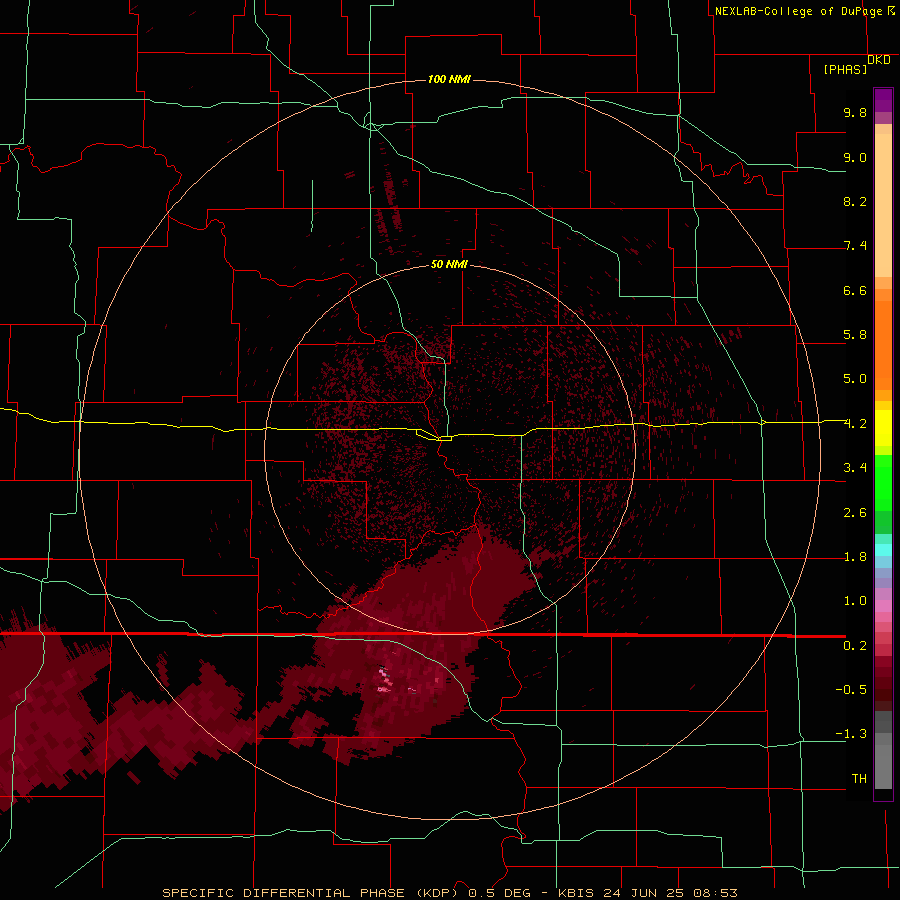Pick the yellow segment of the color bar
Screen dimensions: 900x900
click(883, 428)
